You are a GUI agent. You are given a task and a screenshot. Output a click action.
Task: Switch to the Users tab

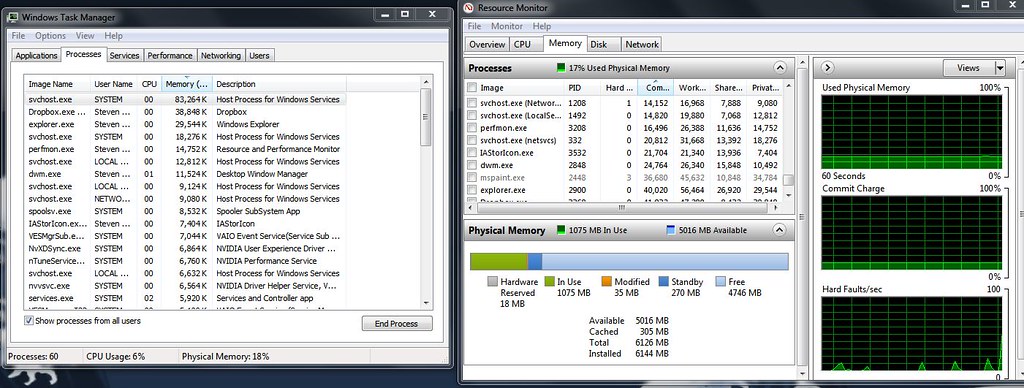pos(259,56)
